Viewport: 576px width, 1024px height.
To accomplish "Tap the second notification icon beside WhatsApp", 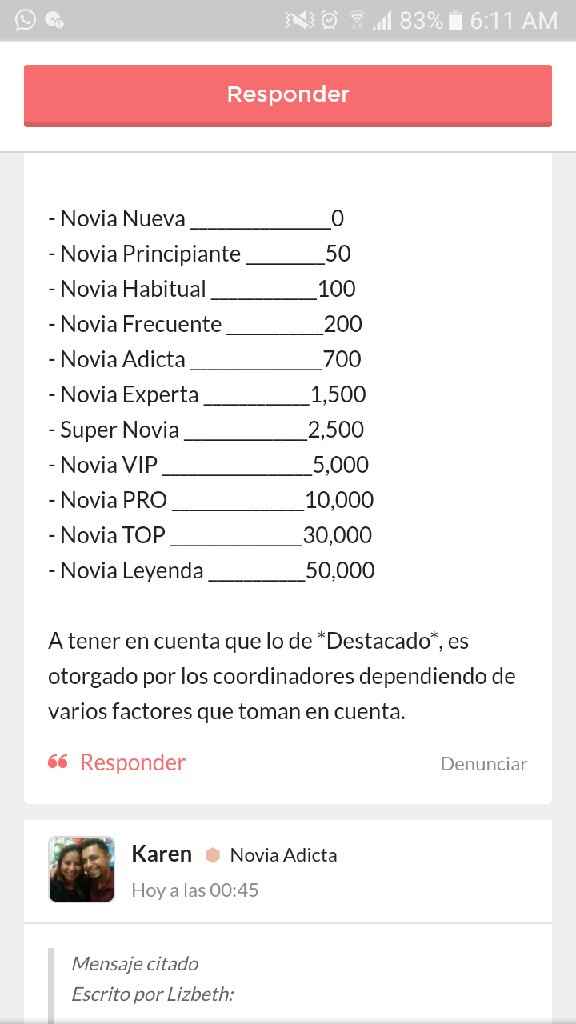I will 54,19.
